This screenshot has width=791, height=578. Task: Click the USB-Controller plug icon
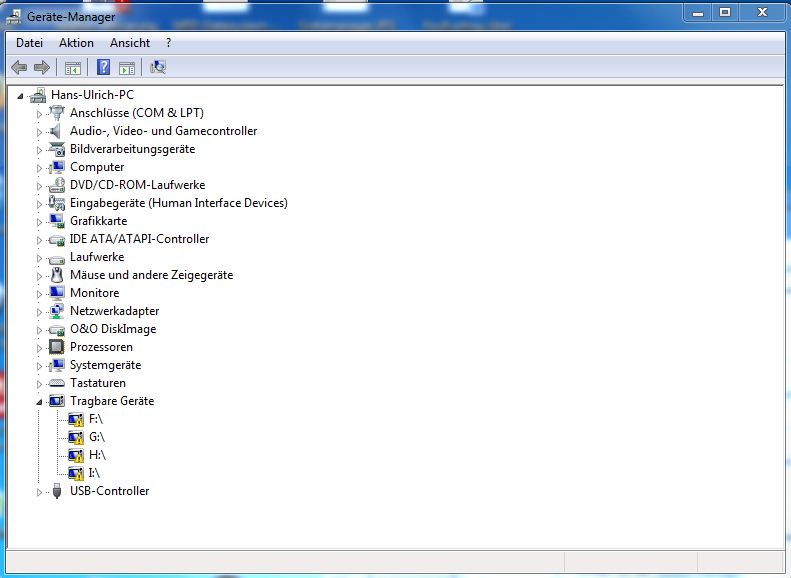coord(57,491)
